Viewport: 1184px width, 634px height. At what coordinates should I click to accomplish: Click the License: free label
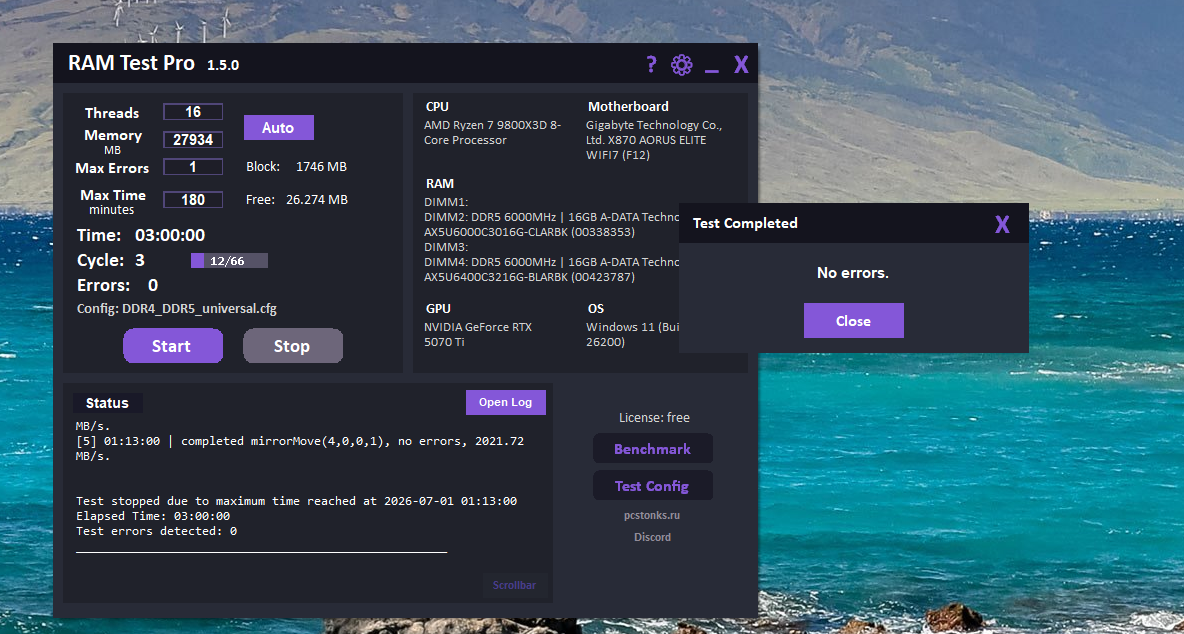tap(654, 417)
